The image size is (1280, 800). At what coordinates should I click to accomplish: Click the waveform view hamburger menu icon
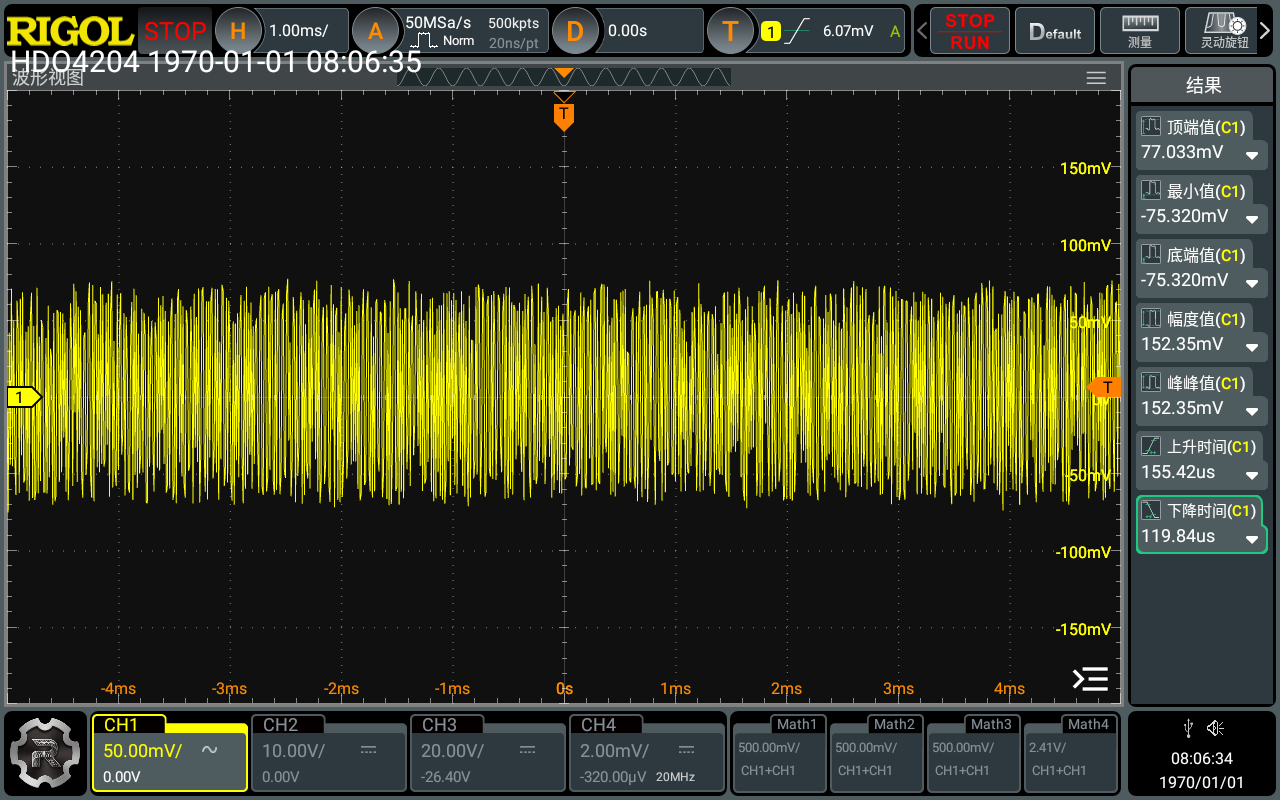pos(1096,78)
